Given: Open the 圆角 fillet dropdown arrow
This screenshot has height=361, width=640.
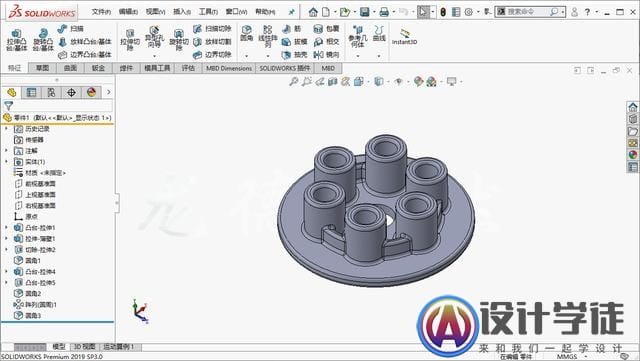Looking at the screenshot, I should pyautogui.click(x=247, y=56).
